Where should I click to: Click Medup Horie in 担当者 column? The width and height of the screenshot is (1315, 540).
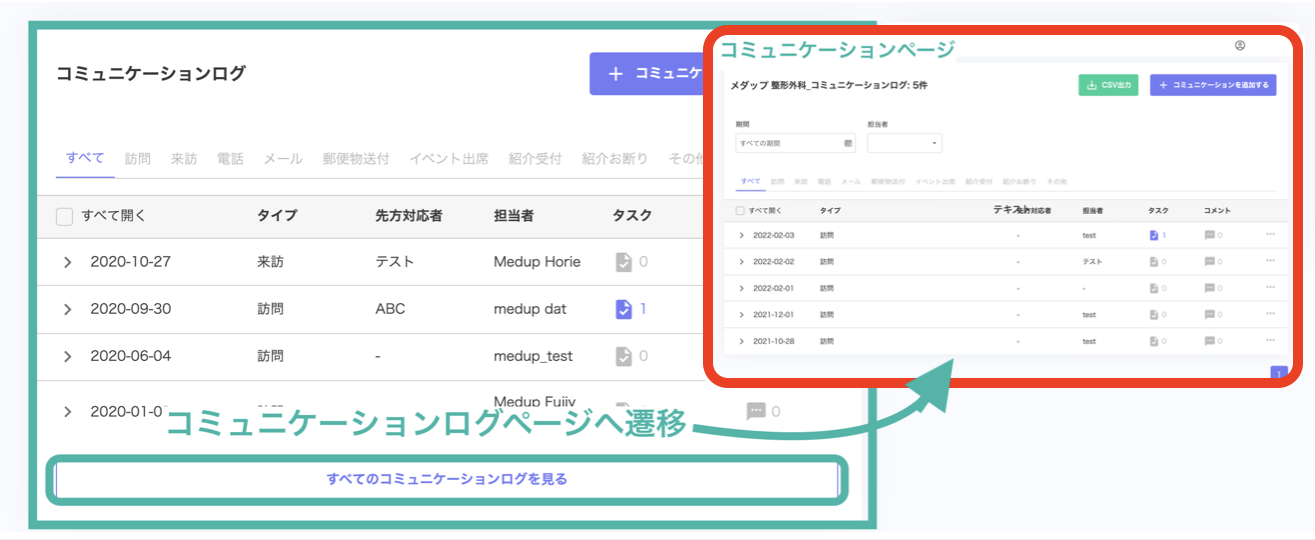pos(537,261)
